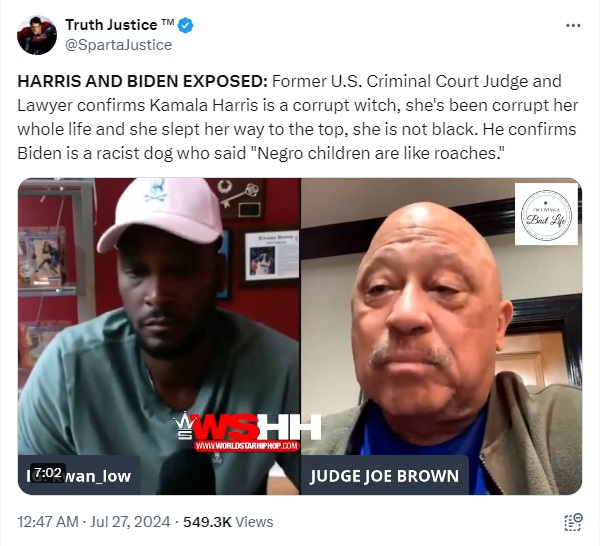Open the three-dot more options menu
601x546 pixels.
tap(573, 26)
